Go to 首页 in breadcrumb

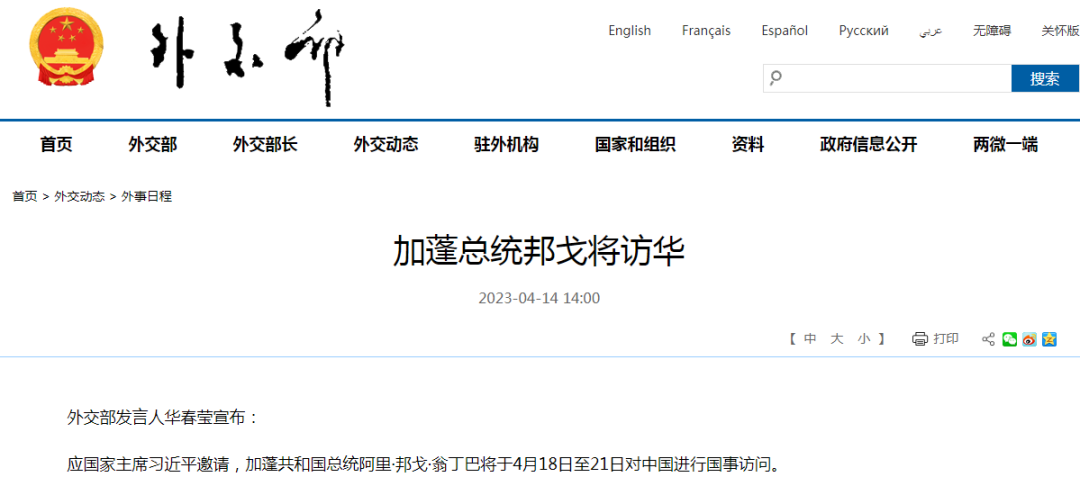25,196
